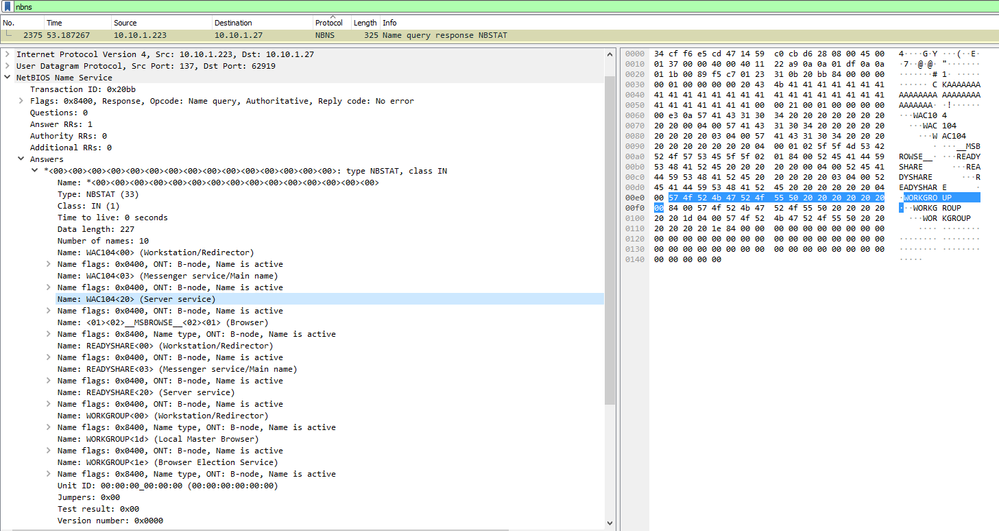Expand the User Datagram Protocol section
This screenshot has height=531, width=999.
(x=7, y=66)
